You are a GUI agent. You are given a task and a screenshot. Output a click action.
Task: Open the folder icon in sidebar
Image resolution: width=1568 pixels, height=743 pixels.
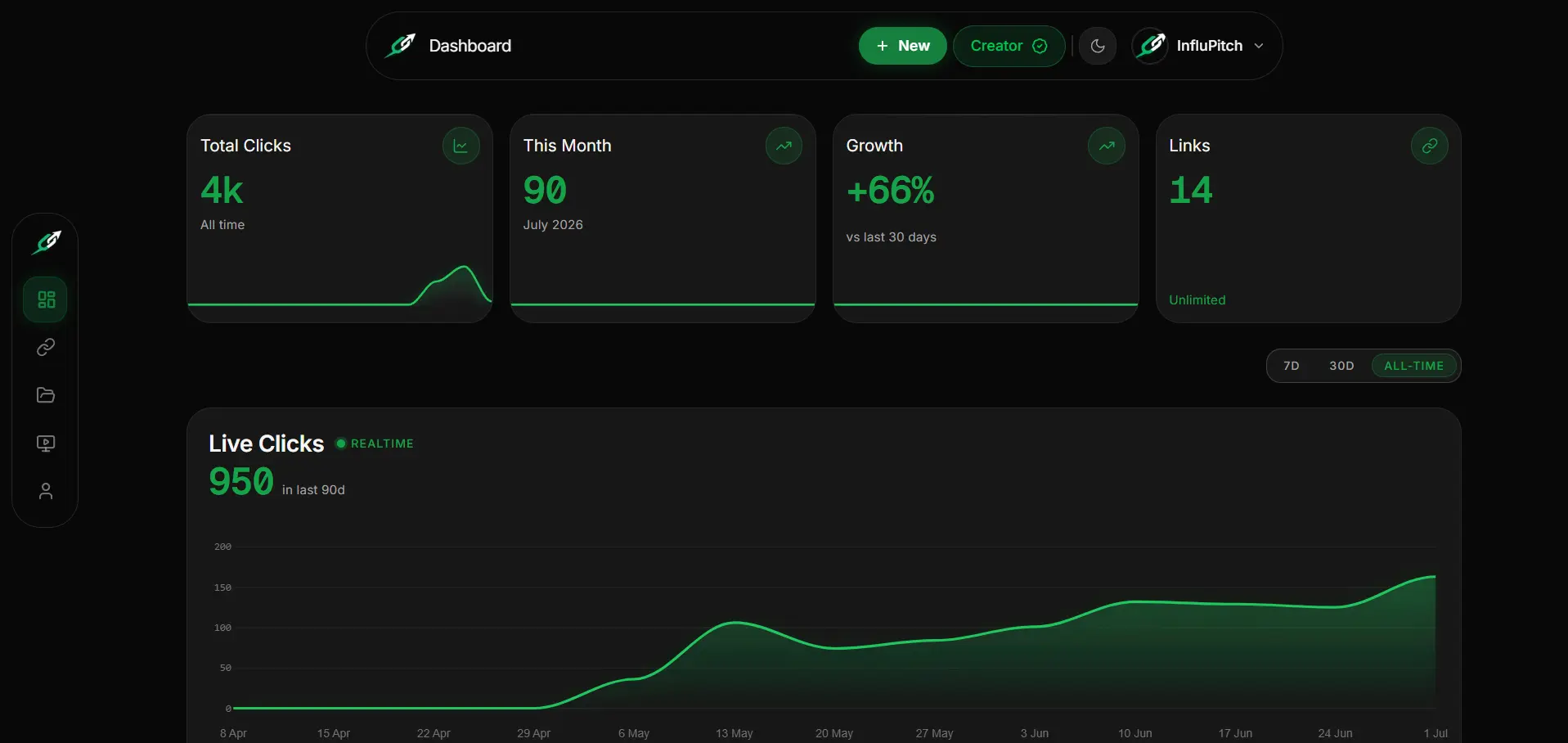tap(46, 395)
